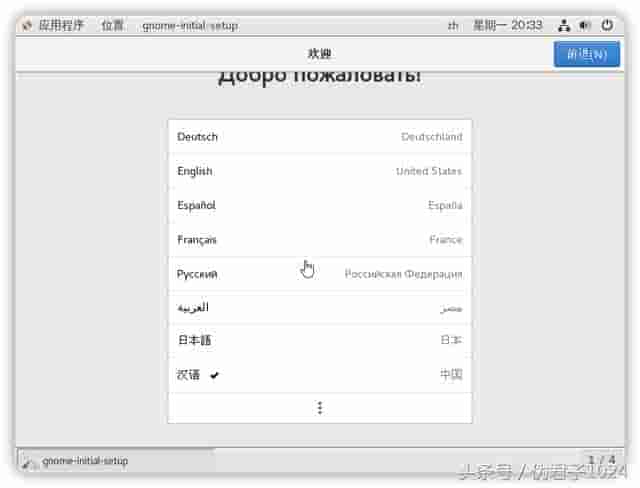Click Российская Федерация region label
The width and height of the screenshot is (640, 488).
[403, 274]
